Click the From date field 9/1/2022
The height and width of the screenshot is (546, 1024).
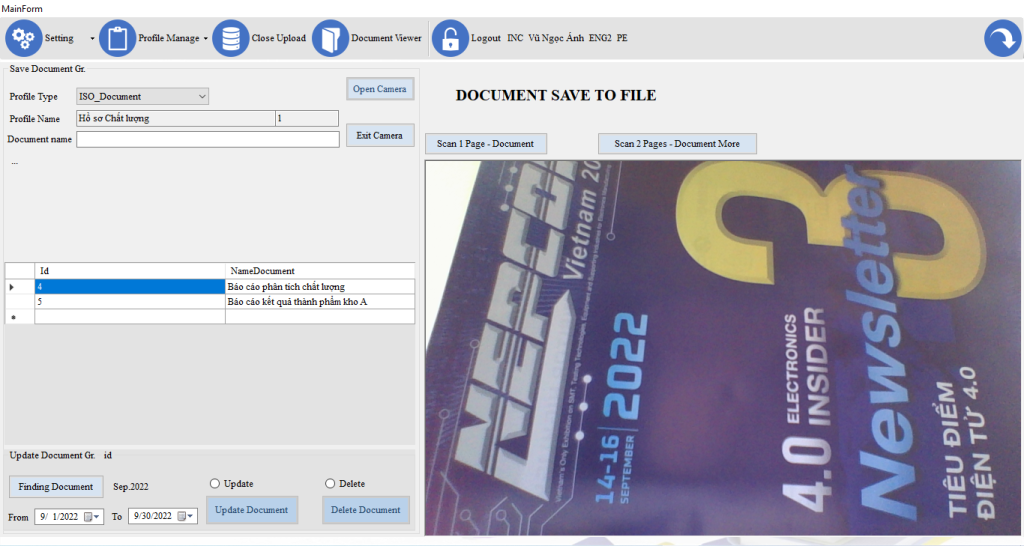[x=69, y=517]
